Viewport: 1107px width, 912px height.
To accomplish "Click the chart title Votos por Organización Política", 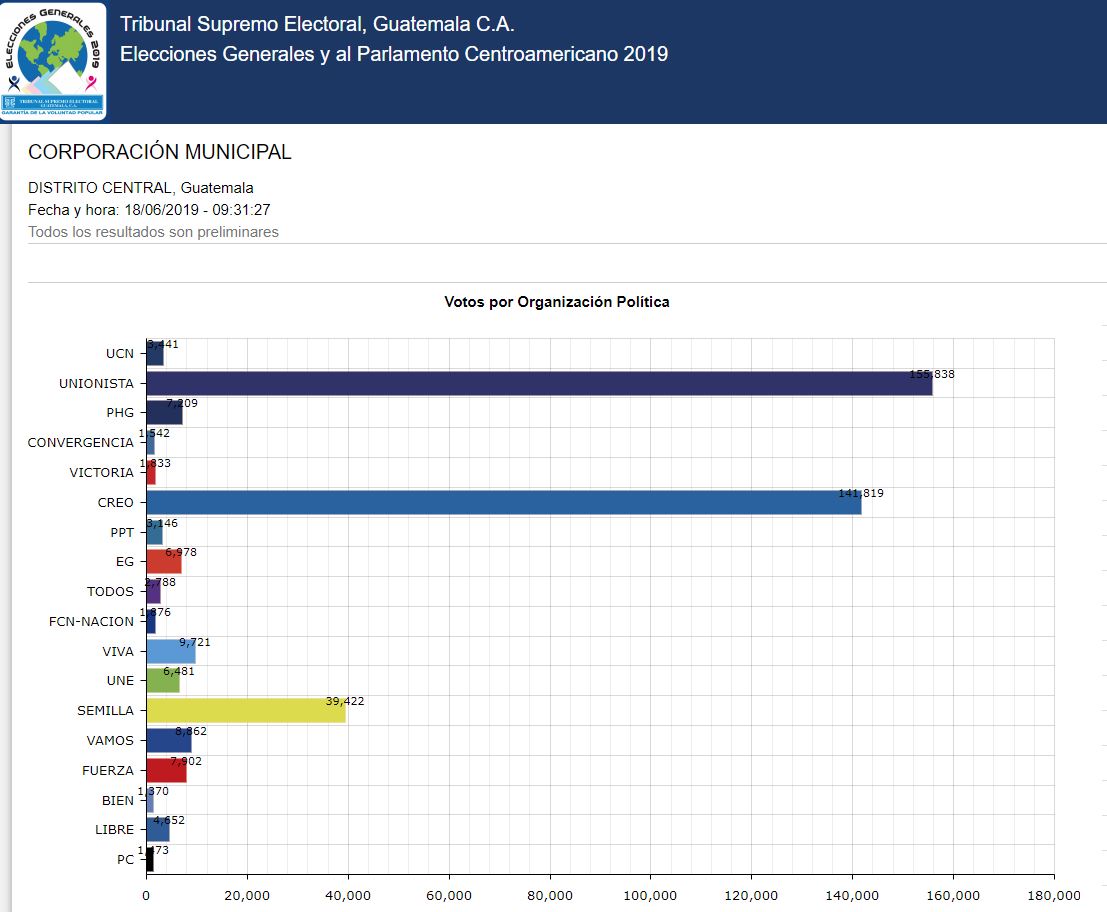I will [556, 302].
